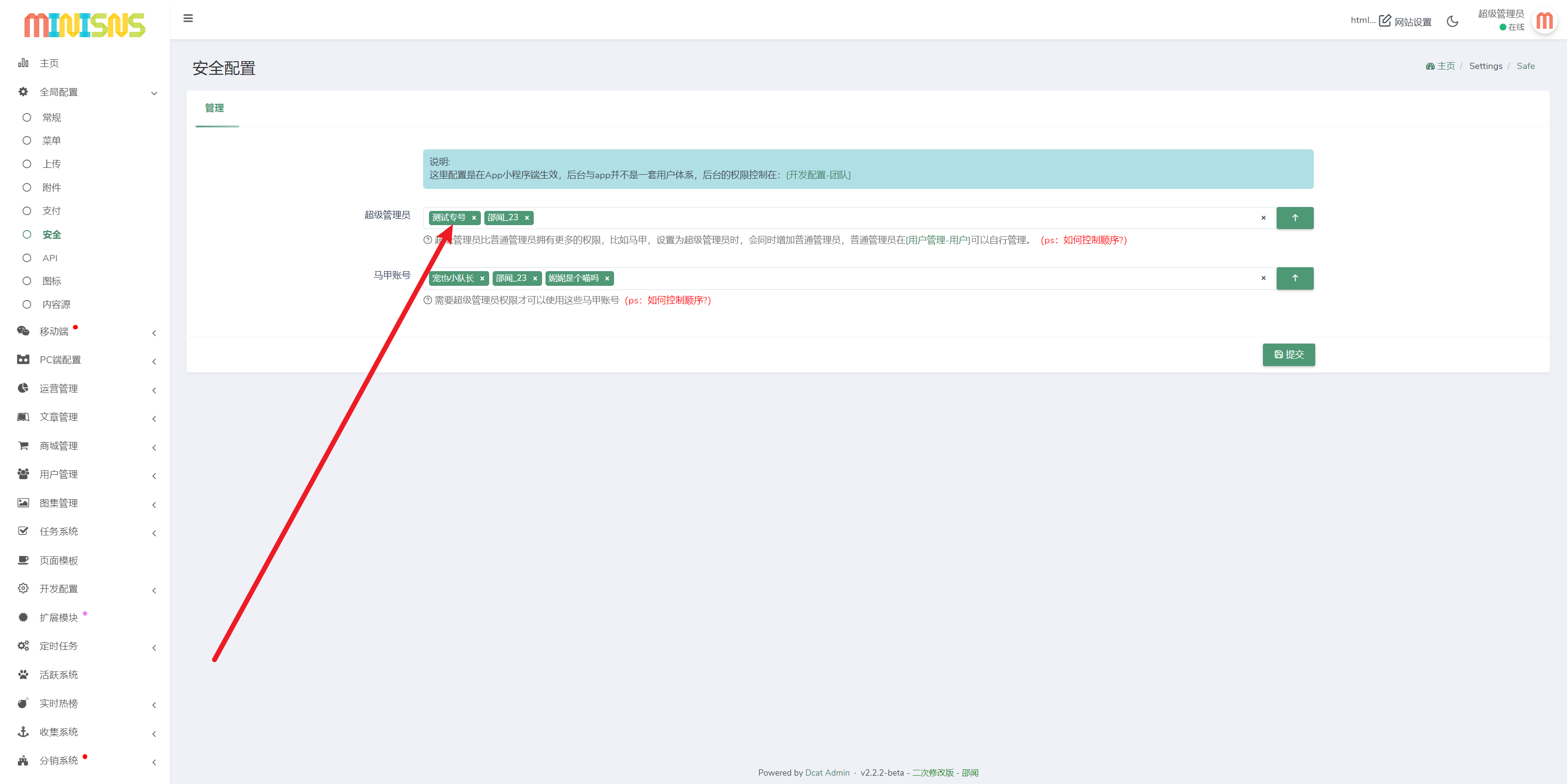Click inside the 超级管理员 tag input field

pyautogui.click(x=852, y=218)
